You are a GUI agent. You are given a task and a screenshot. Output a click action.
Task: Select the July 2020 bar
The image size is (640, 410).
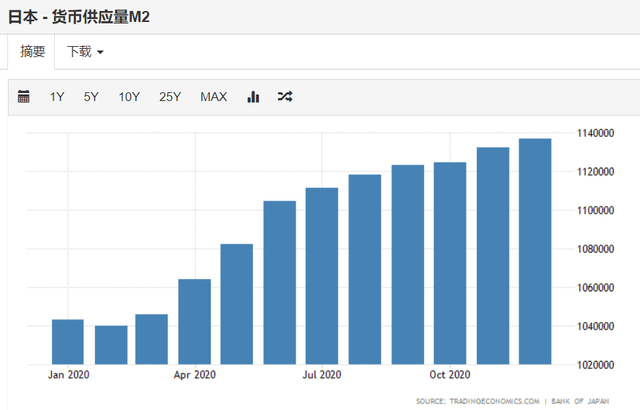click(322, 276)
